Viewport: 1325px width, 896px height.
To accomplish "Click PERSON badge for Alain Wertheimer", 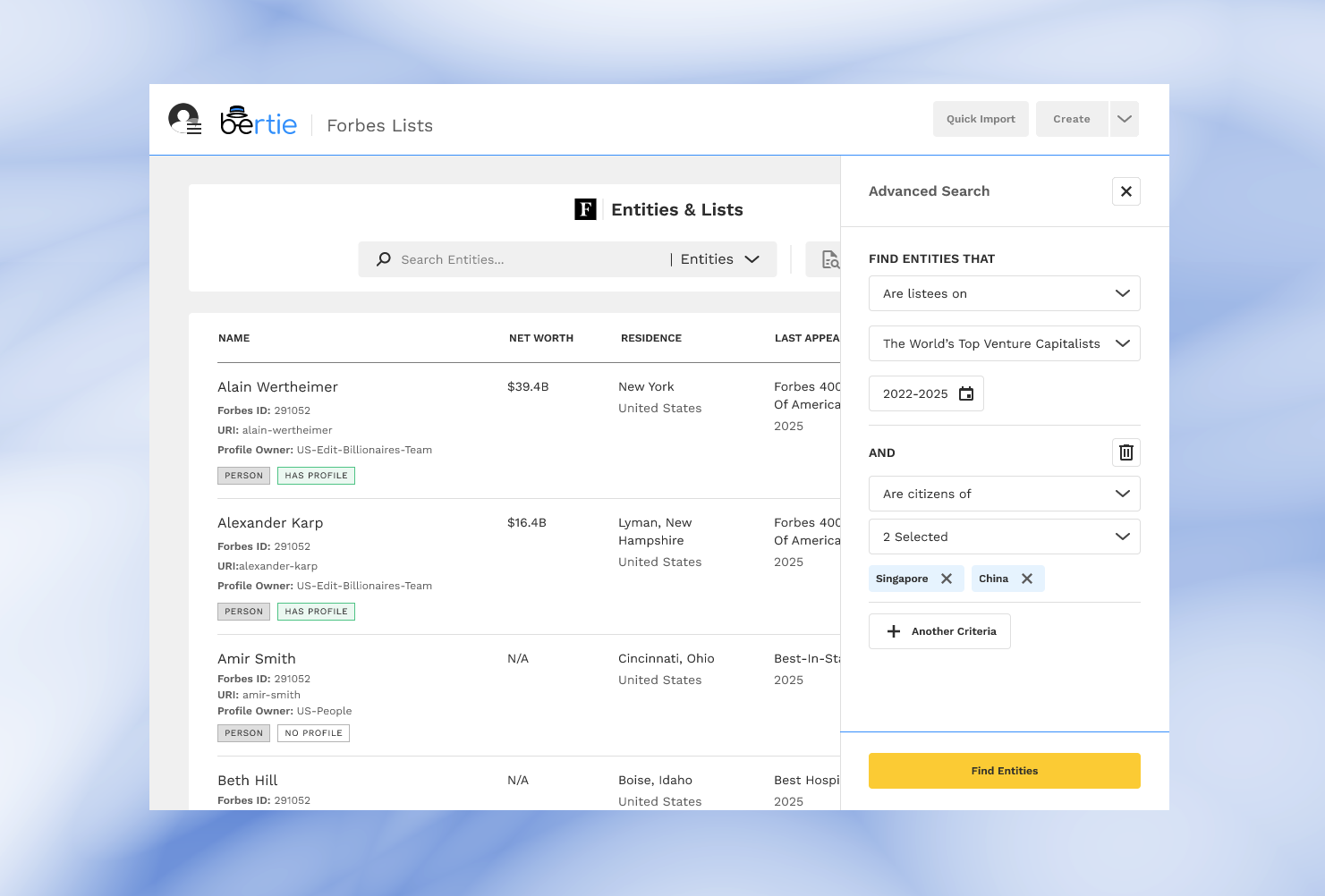I will point(243,476).
